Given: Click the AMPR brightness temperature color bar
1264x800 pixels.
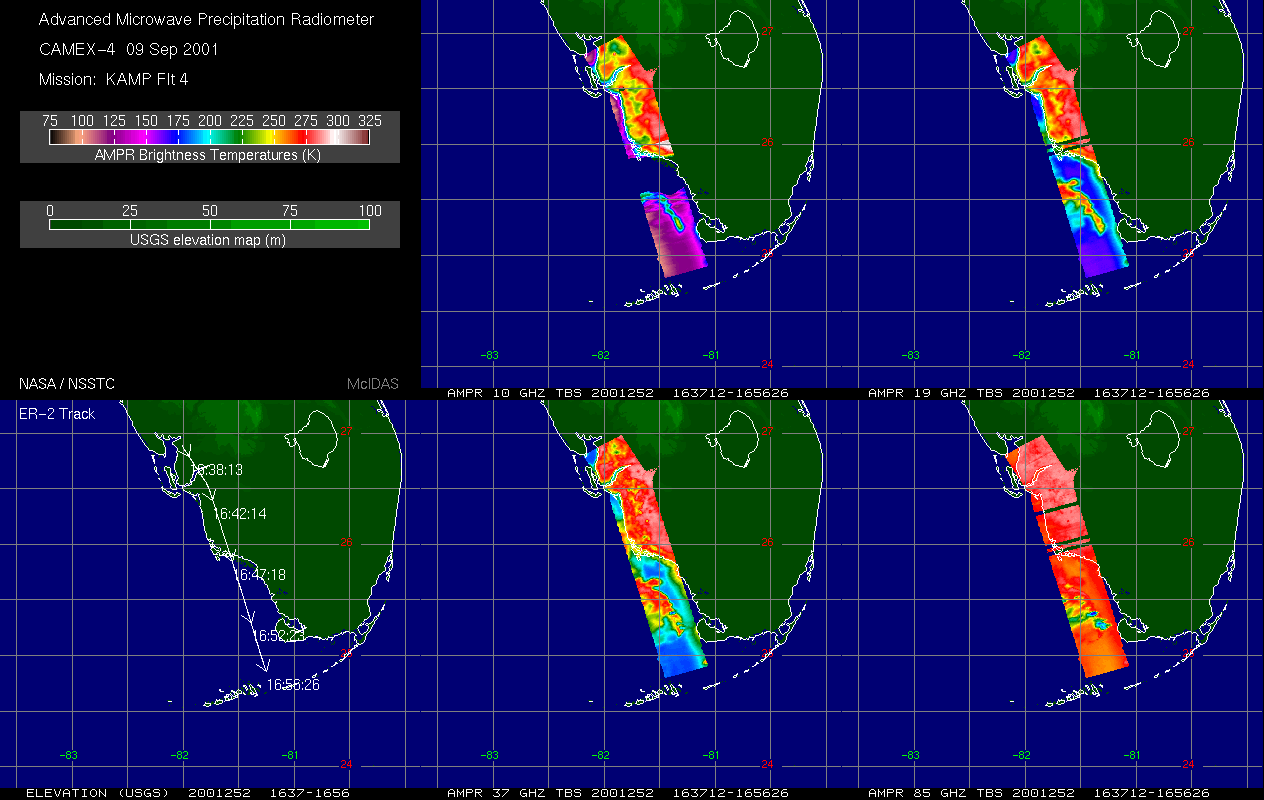Looking at the screenshot, I should point(210,137).
